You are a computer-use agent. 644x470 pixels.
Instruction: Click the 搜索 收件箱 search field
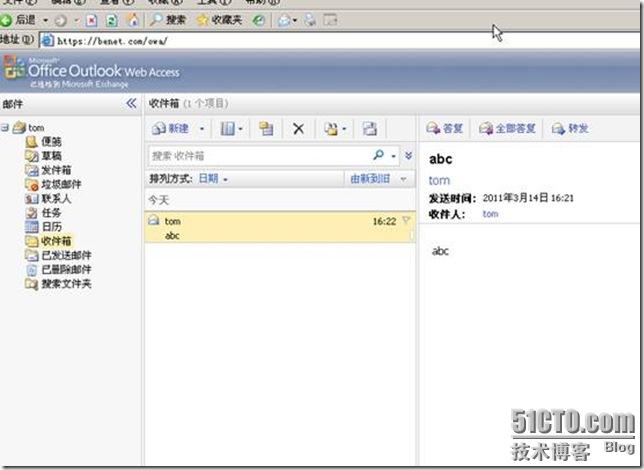point(259,156)
